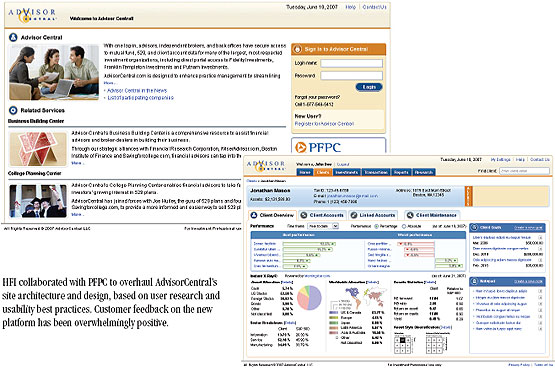
Task: Click into the Login name field
Action: tap(351, 63)
